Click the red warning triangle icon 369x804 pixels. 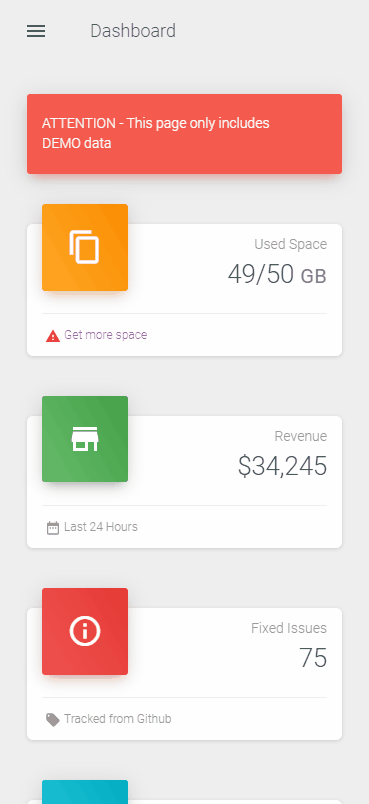[53, 336]
